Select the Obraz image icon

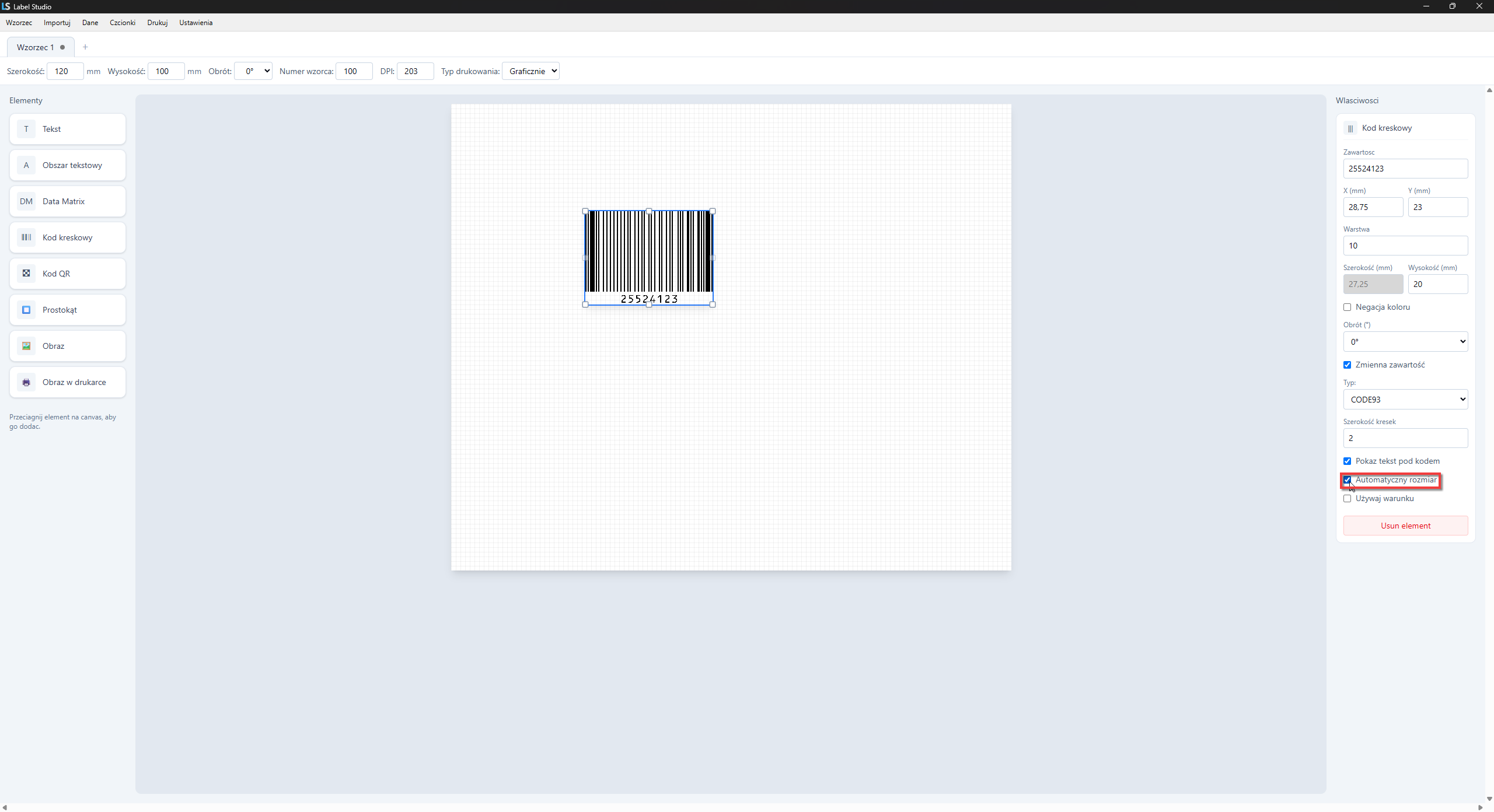tap(26, 346)
